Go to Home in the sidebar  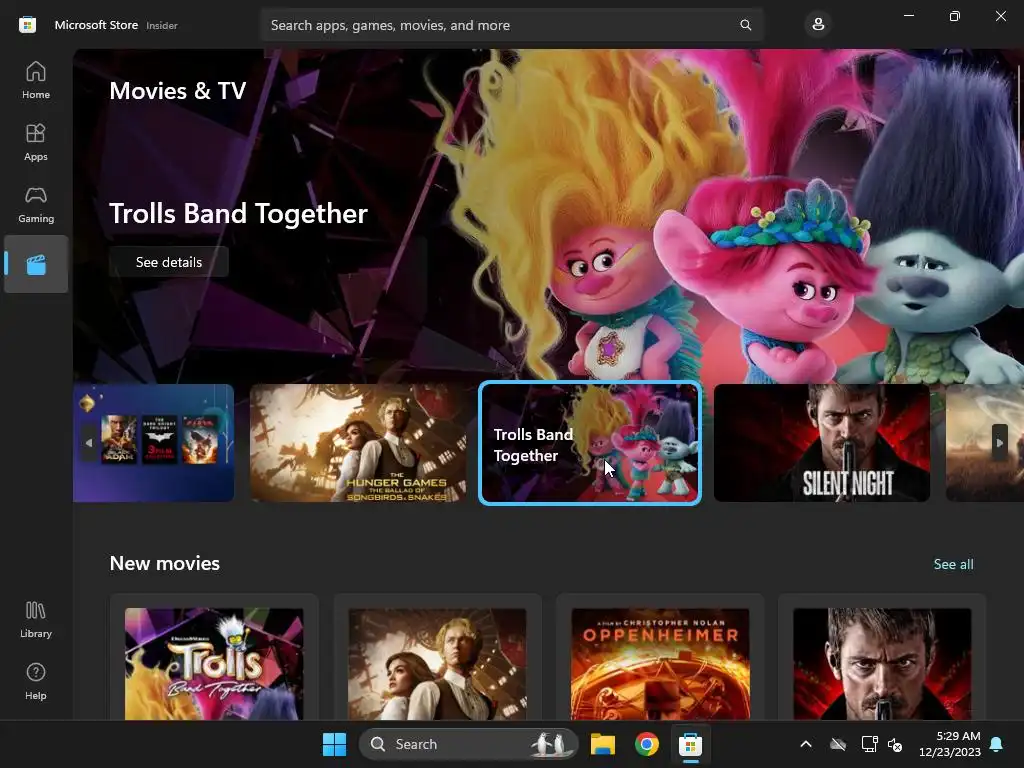pyautogui.click(x=36, y=80)
